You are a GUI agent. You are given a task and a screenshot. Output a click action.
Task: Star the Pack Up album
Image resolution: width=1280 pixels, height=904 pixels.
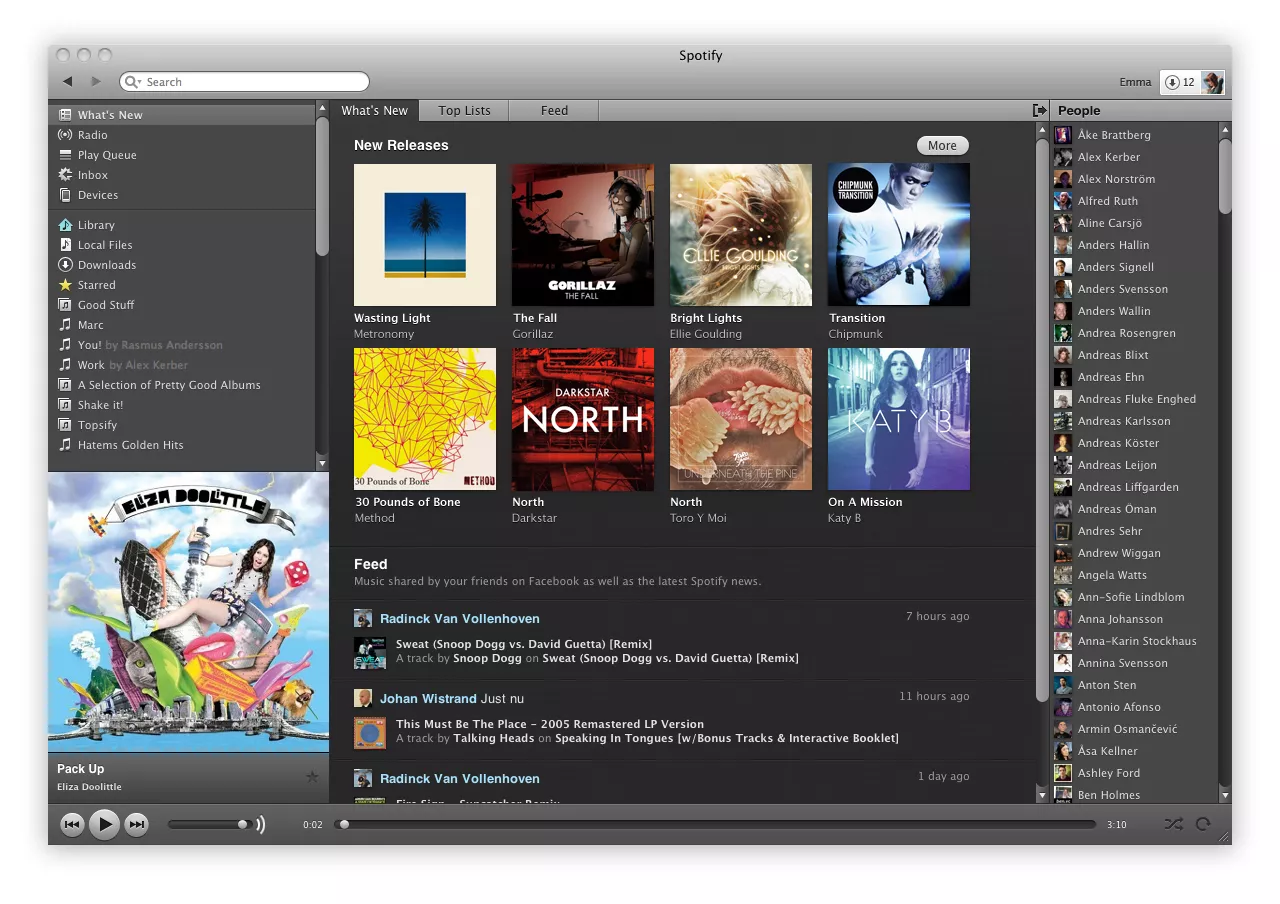[312, 777]
